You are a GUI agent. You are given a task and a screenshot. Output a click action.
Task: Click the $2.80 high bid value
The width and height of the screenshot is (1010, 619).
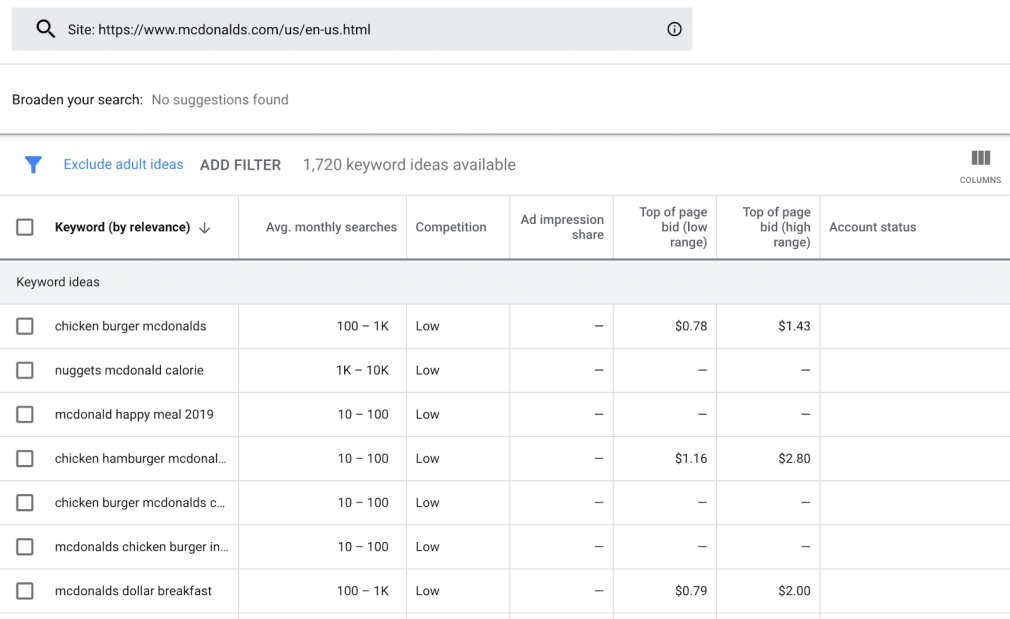tap(794, 459)
